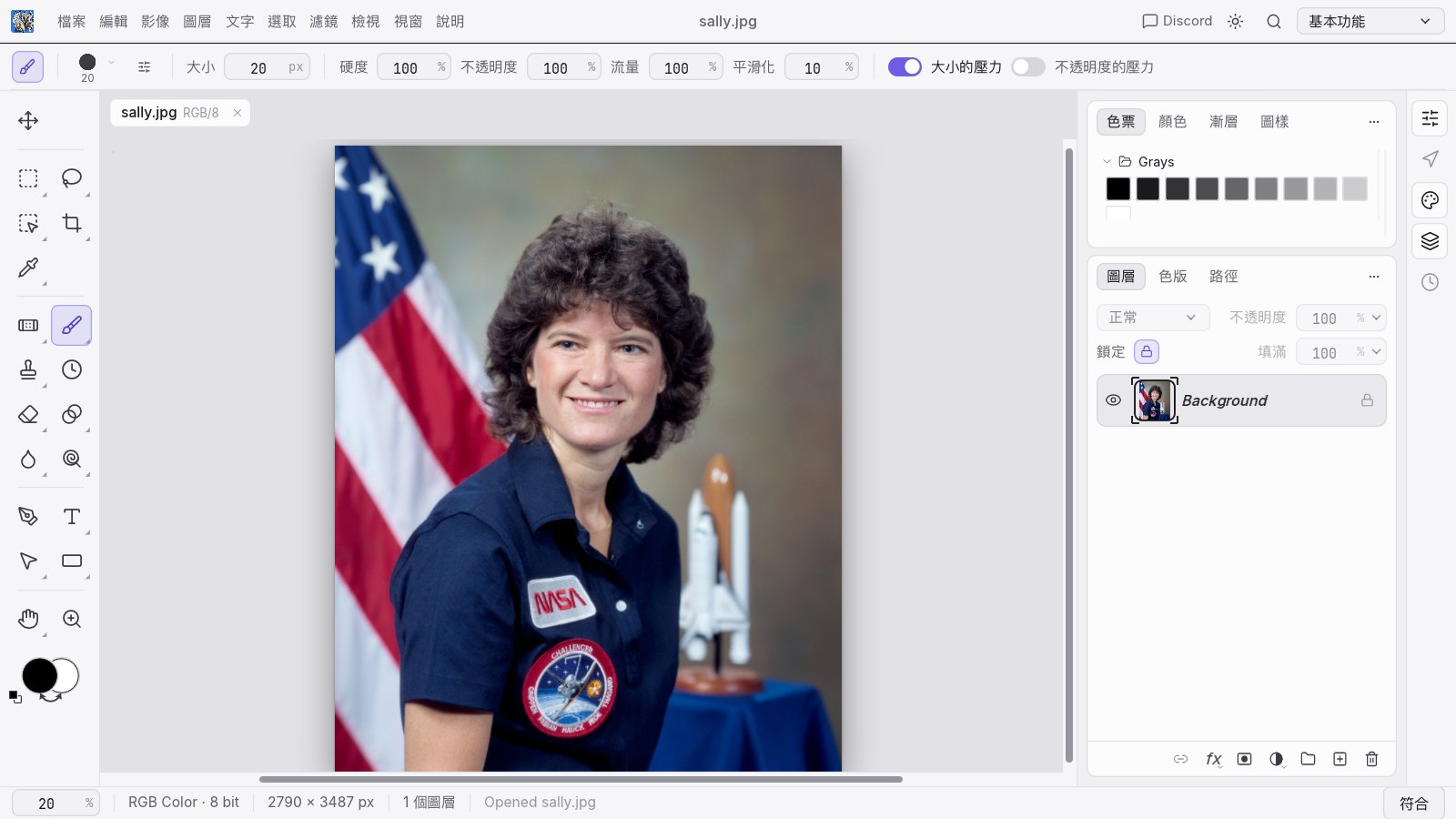The height and width of the screenshot is (819, 1456).
Task: Select the Move tool
Action: 28,121
